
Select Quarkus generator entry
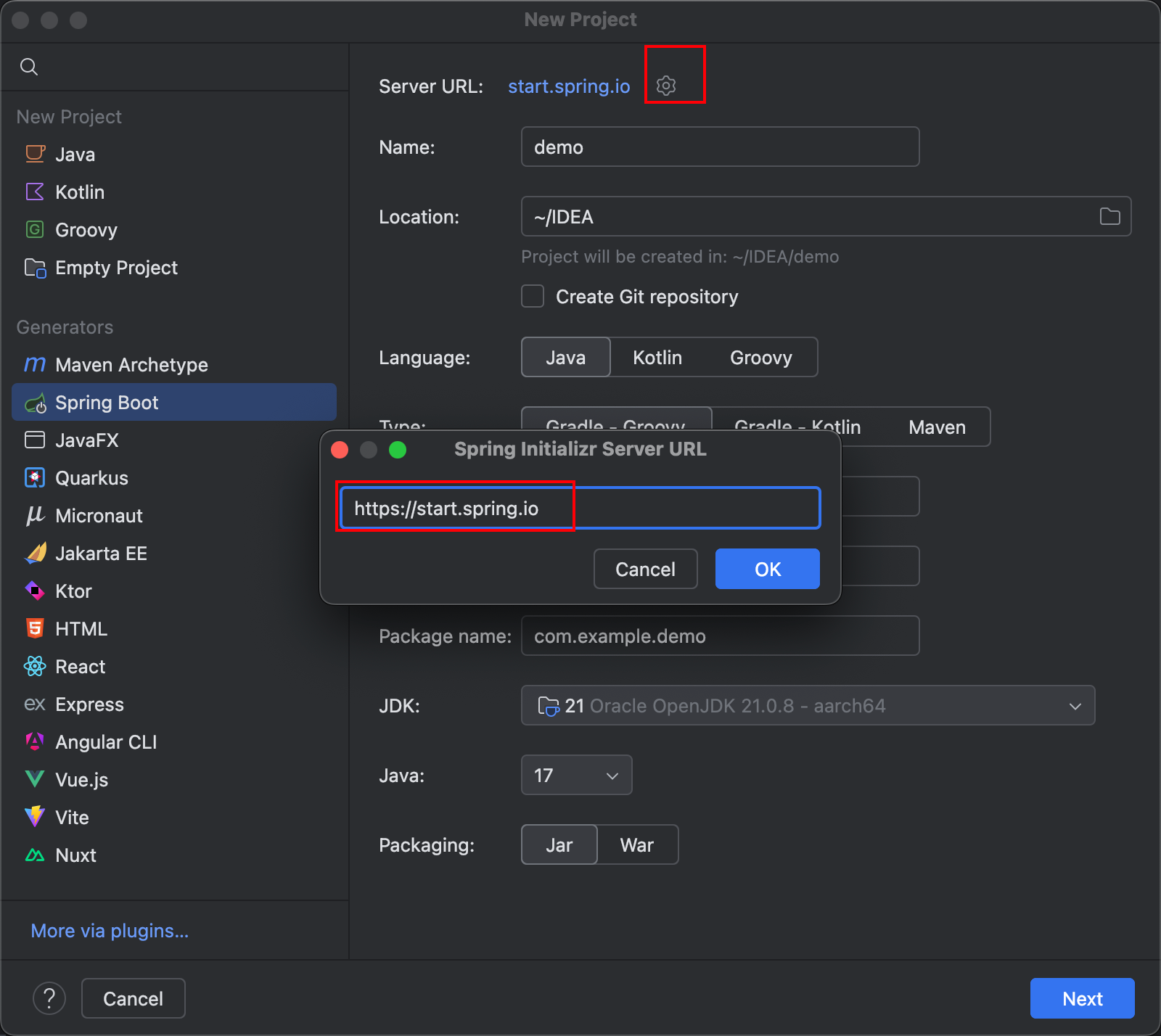point(174,477)
